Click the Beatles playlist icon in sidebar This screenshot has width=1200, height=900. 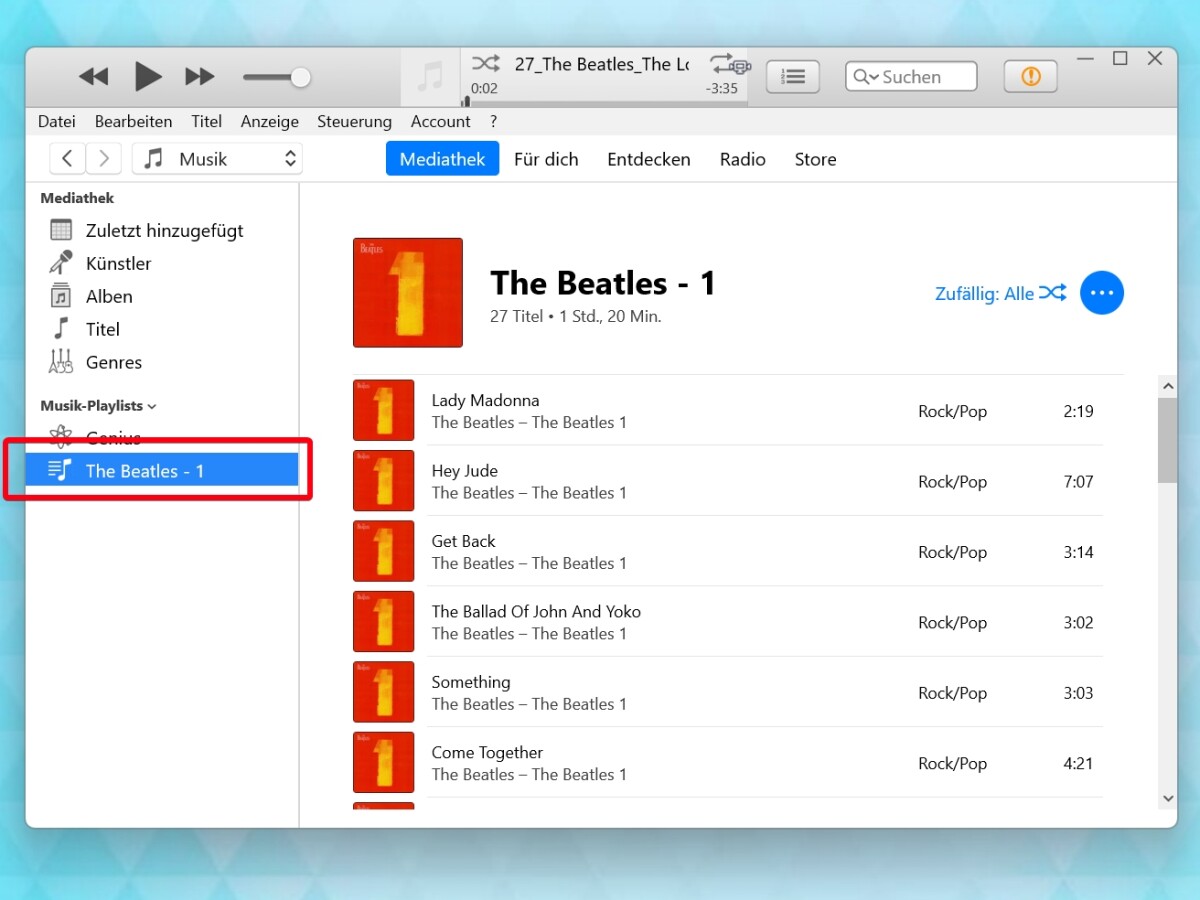pyautogui.click(x=61, y=470)
